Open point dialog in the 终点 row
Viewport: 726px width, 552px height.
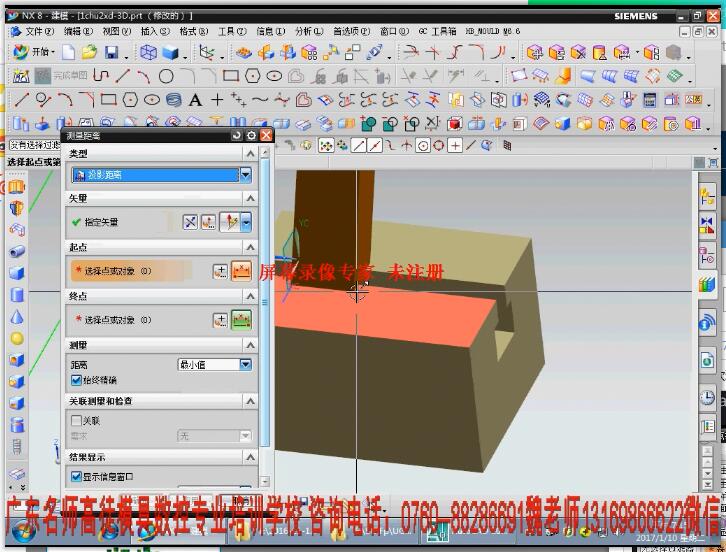pos(220,320)
